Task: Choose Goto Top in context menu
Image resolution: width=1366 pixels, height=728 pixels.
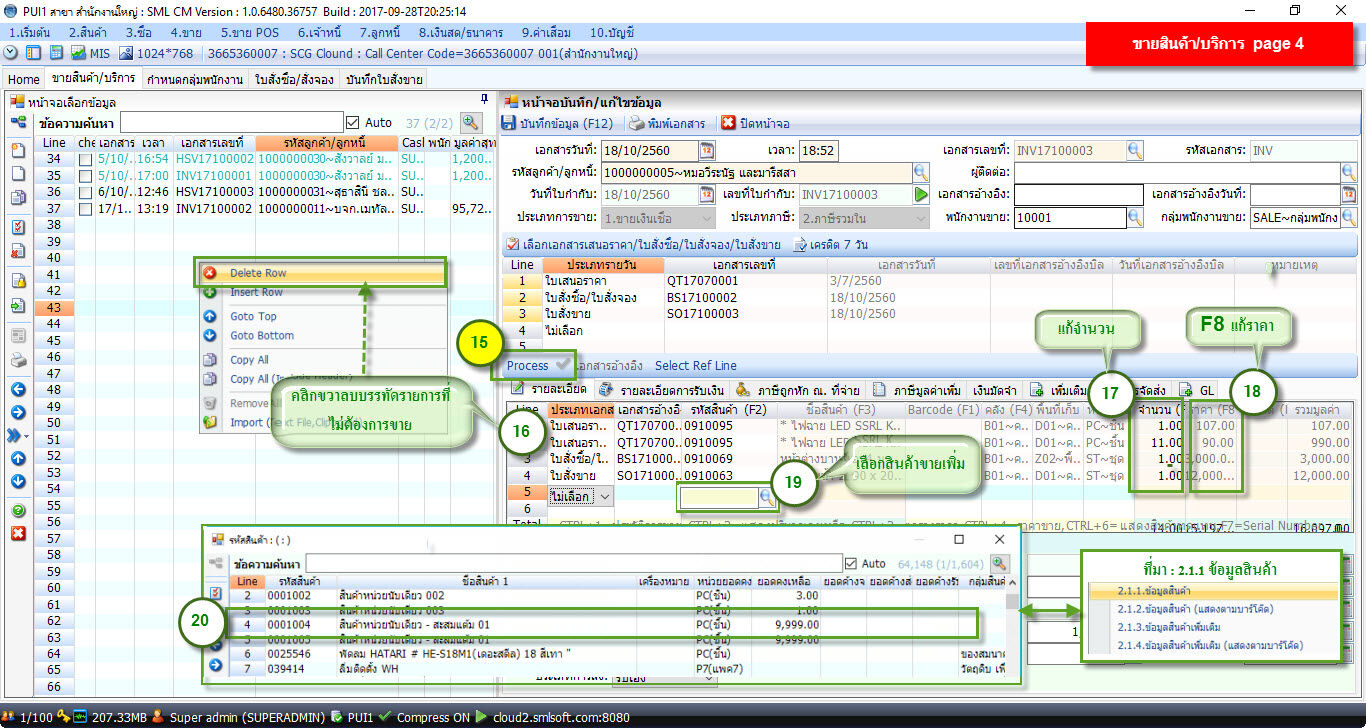Action: (323, 316)
